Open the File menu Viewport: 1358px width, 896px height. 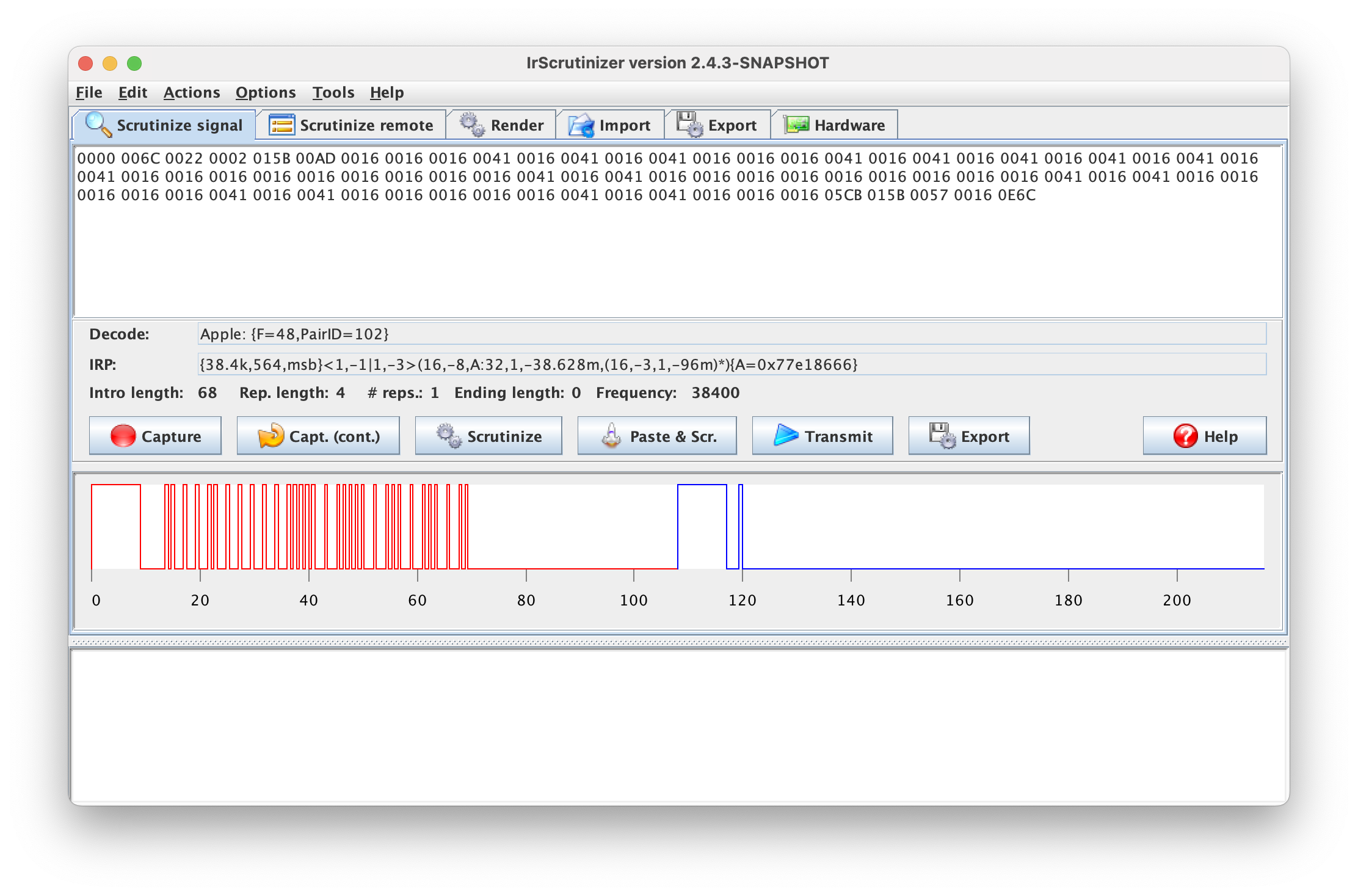point(89,92)
